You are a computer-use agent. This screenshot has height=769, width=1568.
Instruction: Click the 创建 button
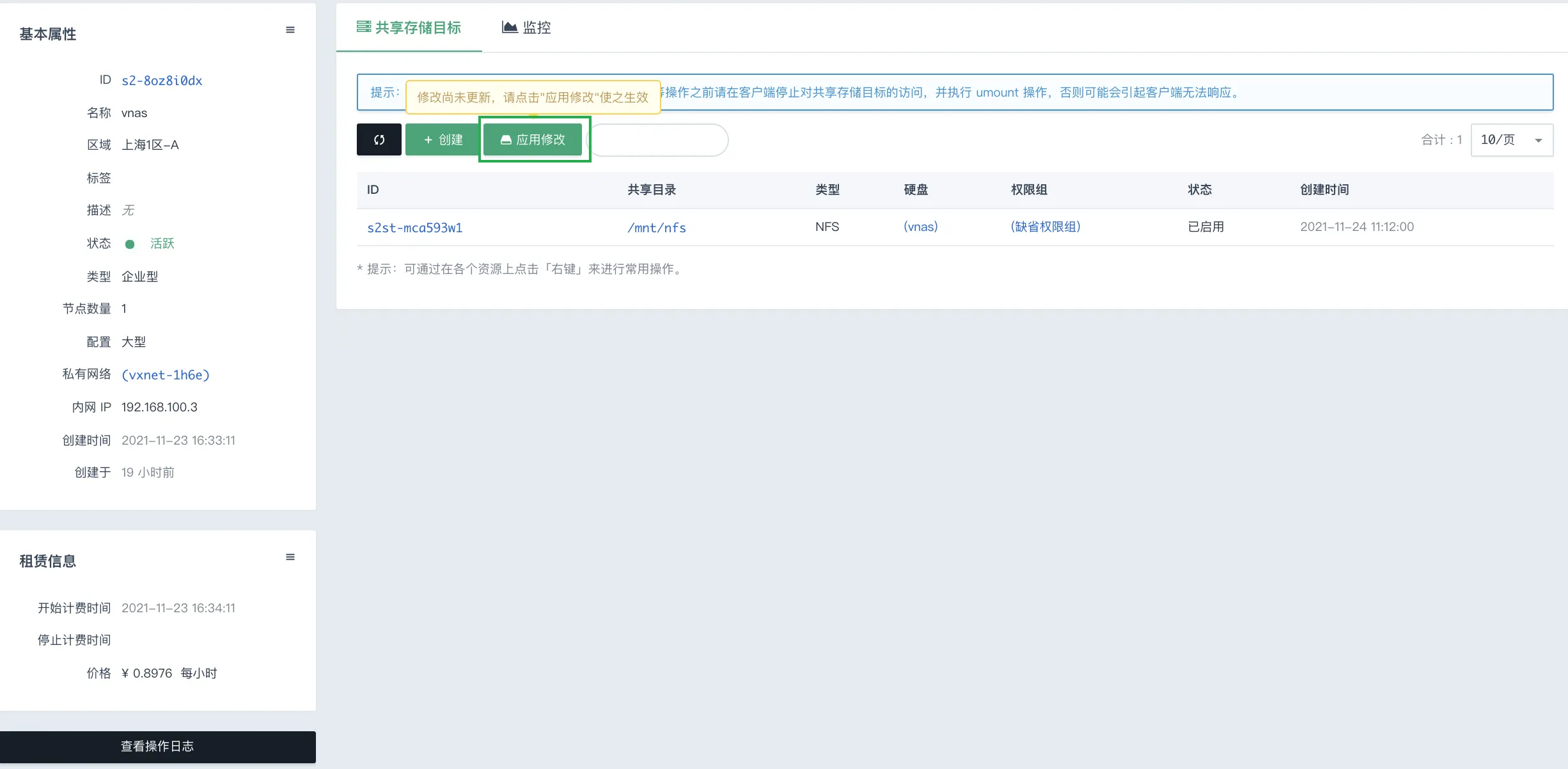coord(443,139)
